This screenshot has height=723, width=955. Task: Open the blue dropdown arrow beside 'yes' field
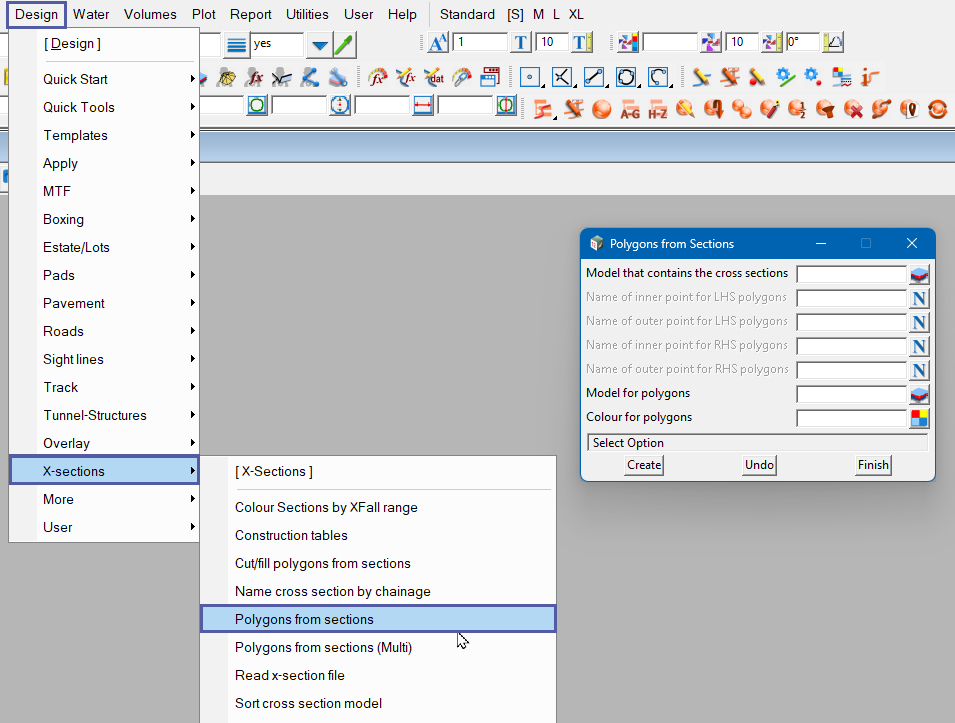click(319, 44)
